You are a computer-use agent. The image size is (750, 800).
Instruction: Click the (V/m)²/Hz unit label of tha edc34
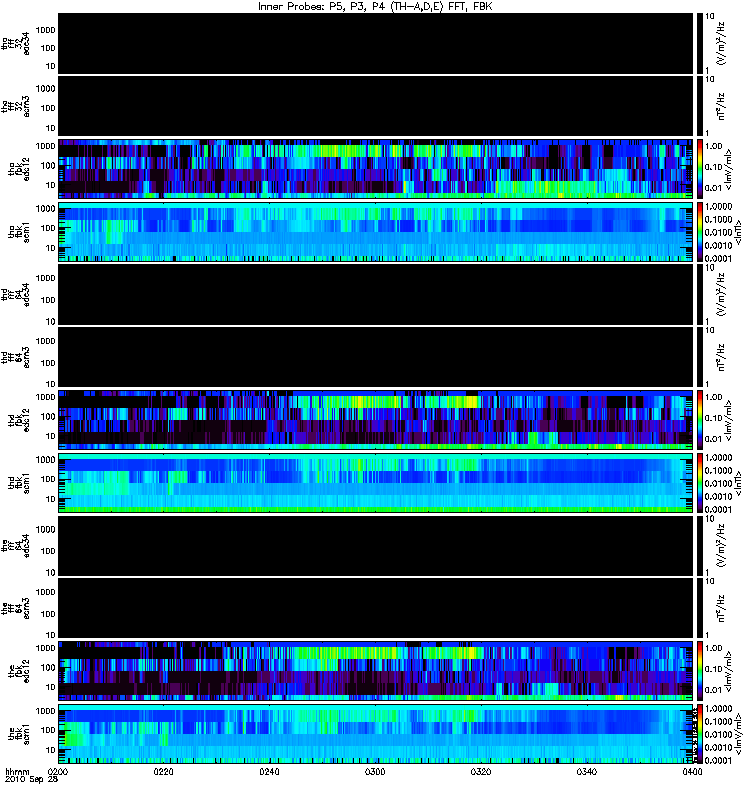pos(721,43)
